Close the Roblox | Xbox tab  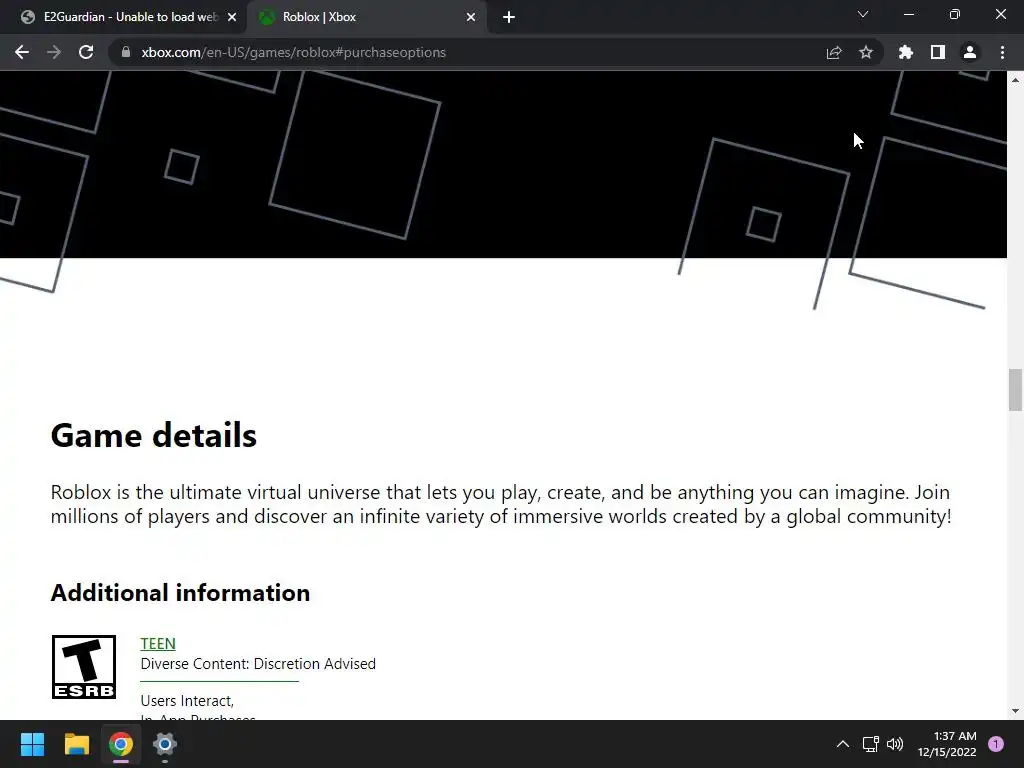471,17
